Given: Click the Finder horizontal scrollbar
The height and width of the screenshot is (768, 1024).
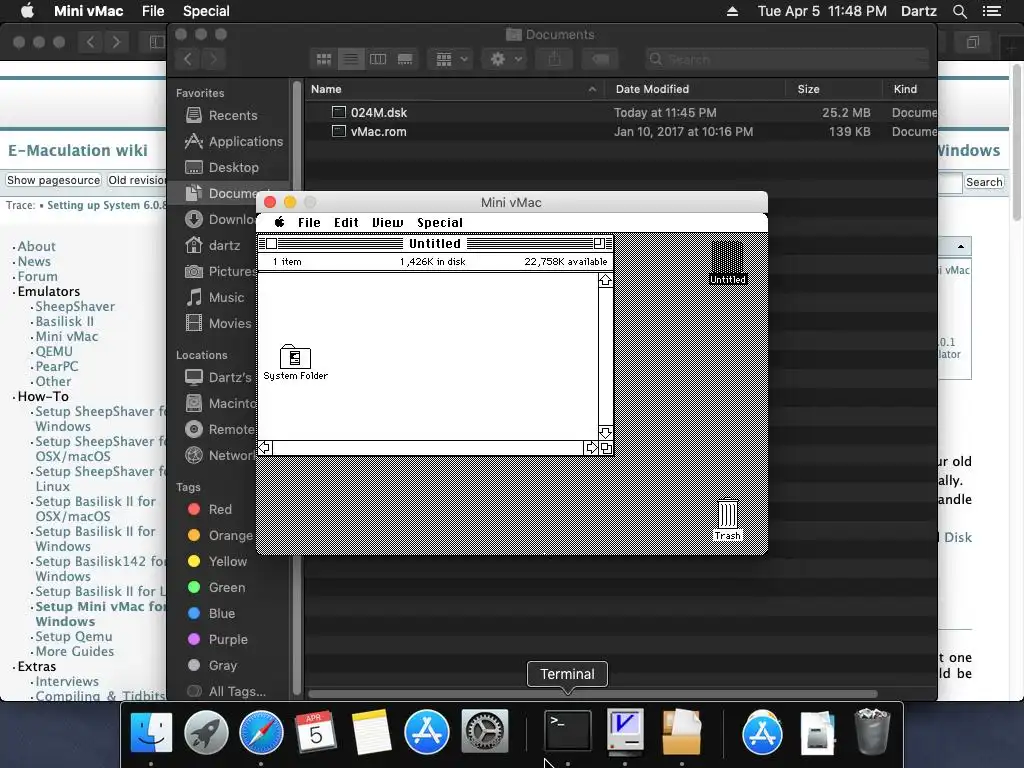Looking at the screenshot, I should (x=592, y=694).
